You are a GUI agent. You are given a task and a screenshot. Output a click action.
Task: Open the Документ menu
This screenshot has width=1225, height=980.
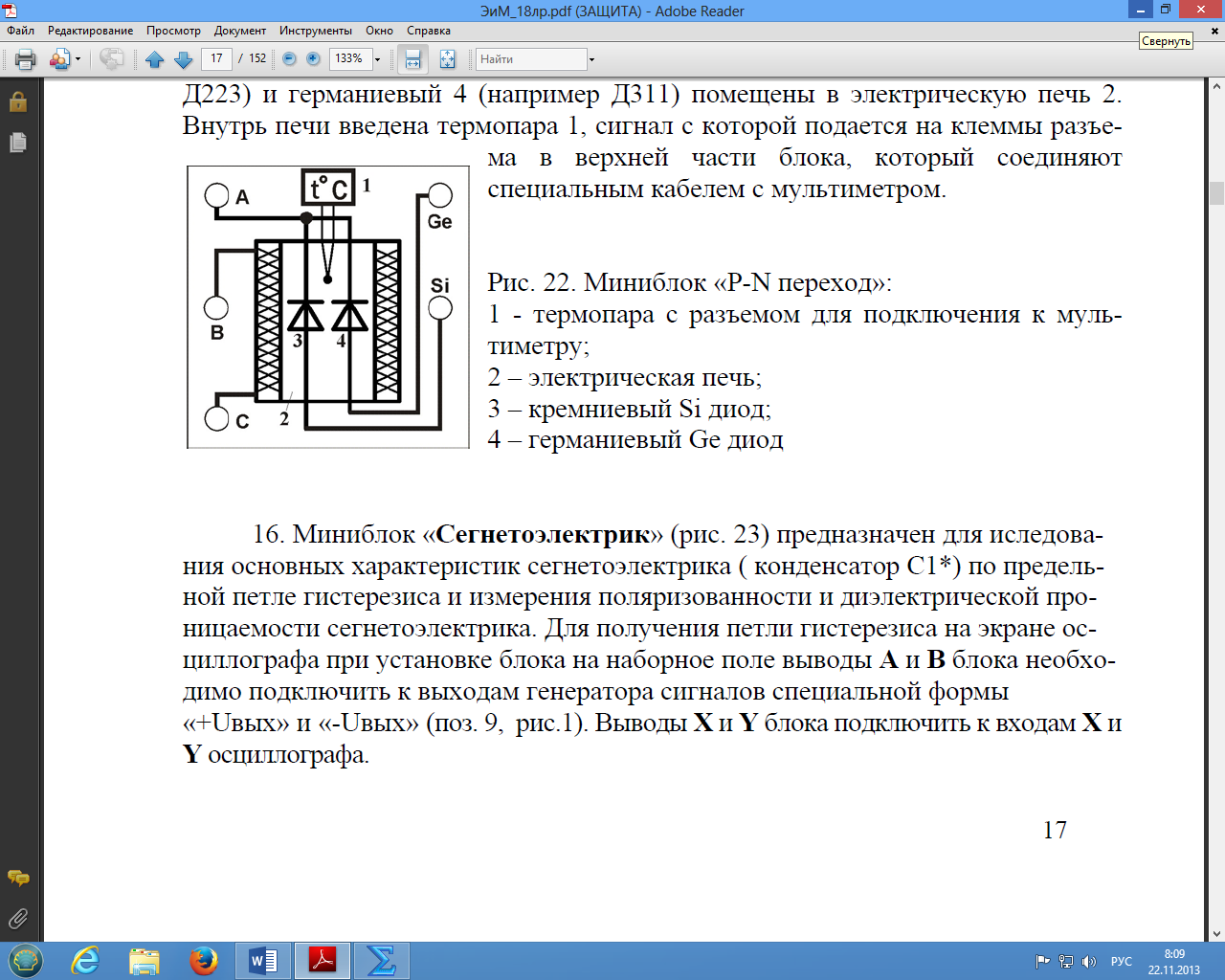coord(240,31)
